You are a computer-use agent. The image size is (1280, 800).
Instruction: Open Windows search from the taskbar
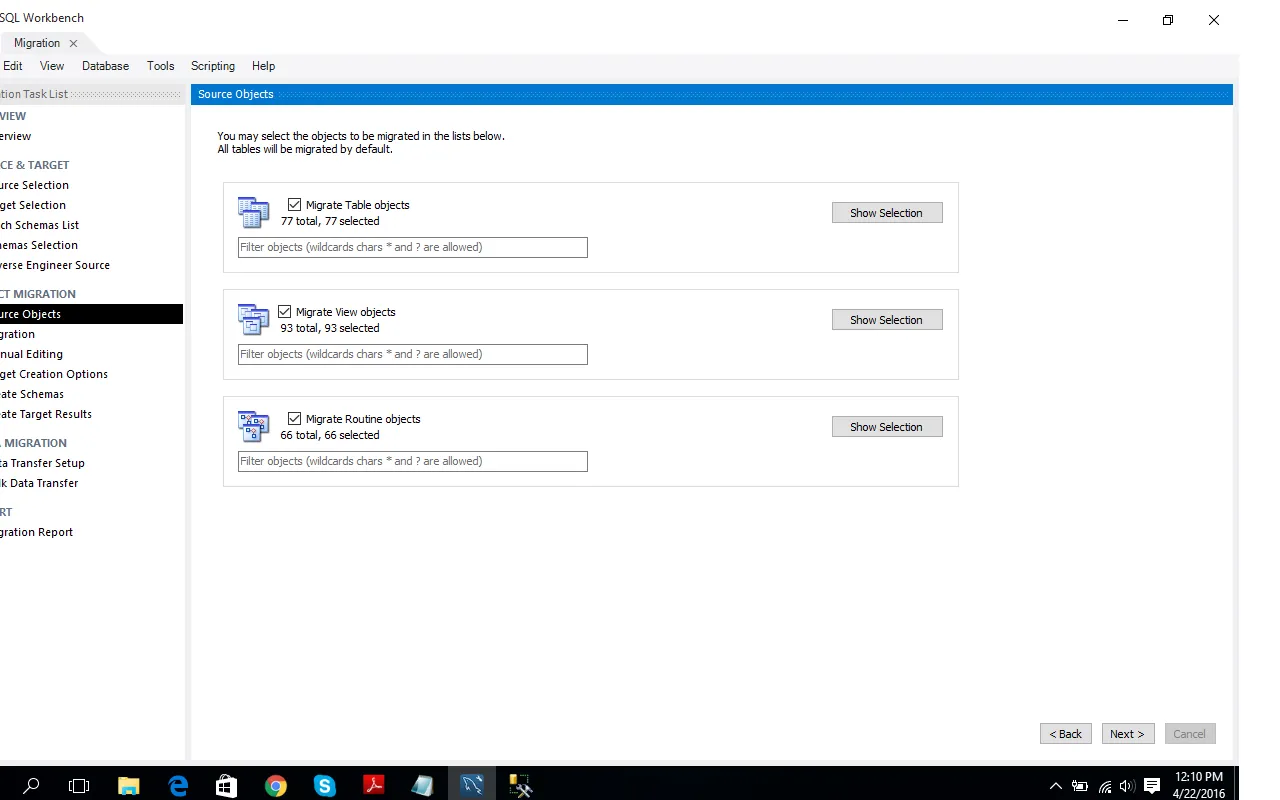pos(31,785)
